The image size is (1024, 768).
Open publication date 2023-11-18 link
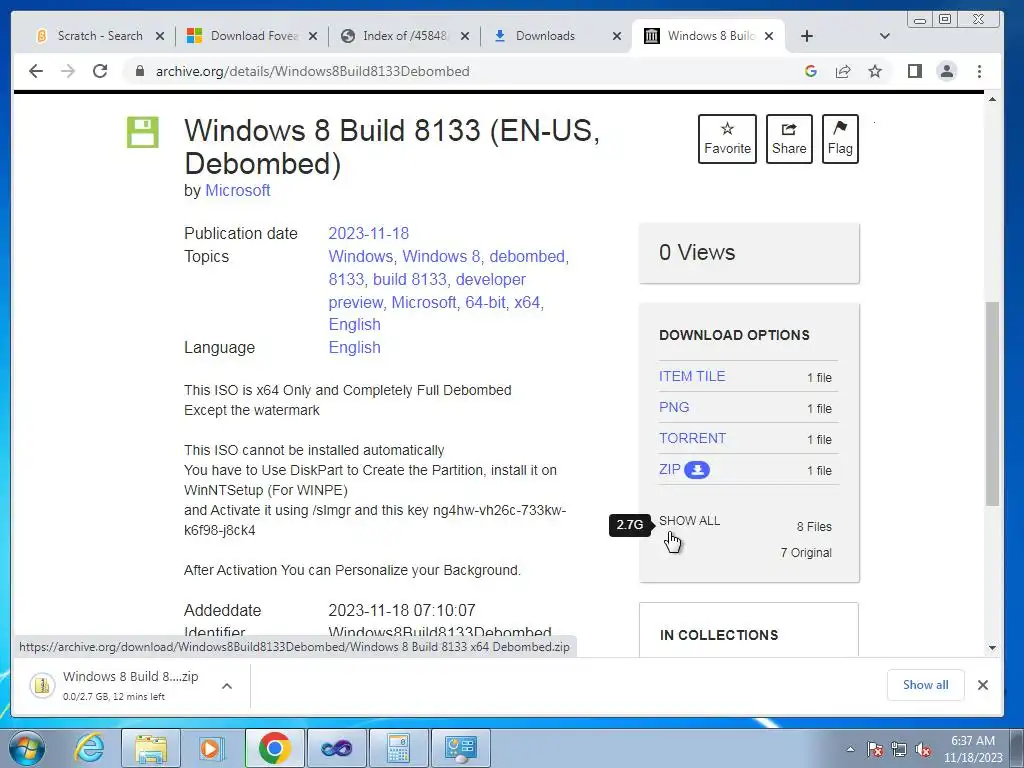point(368,233)
